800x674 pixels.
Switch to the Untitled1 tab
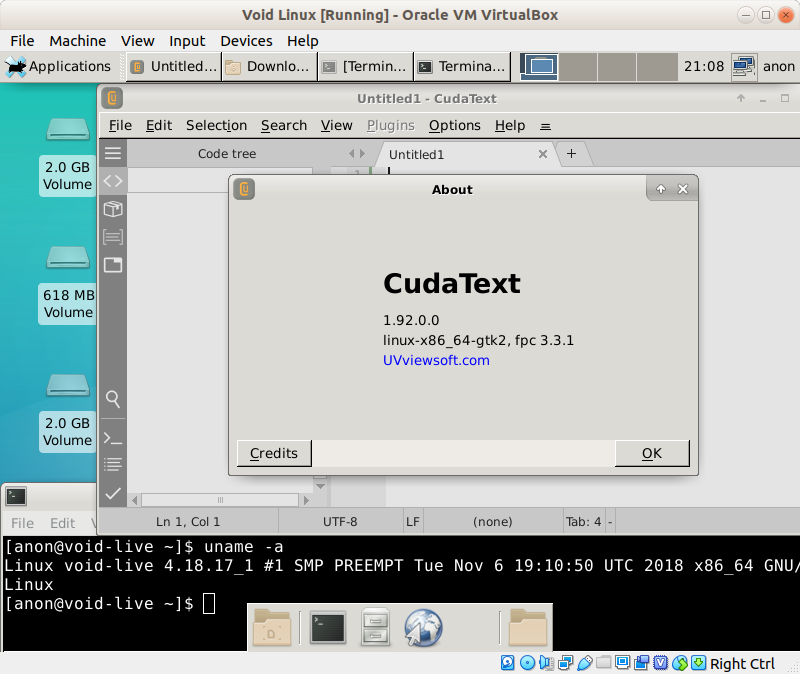tap(416, 154)
